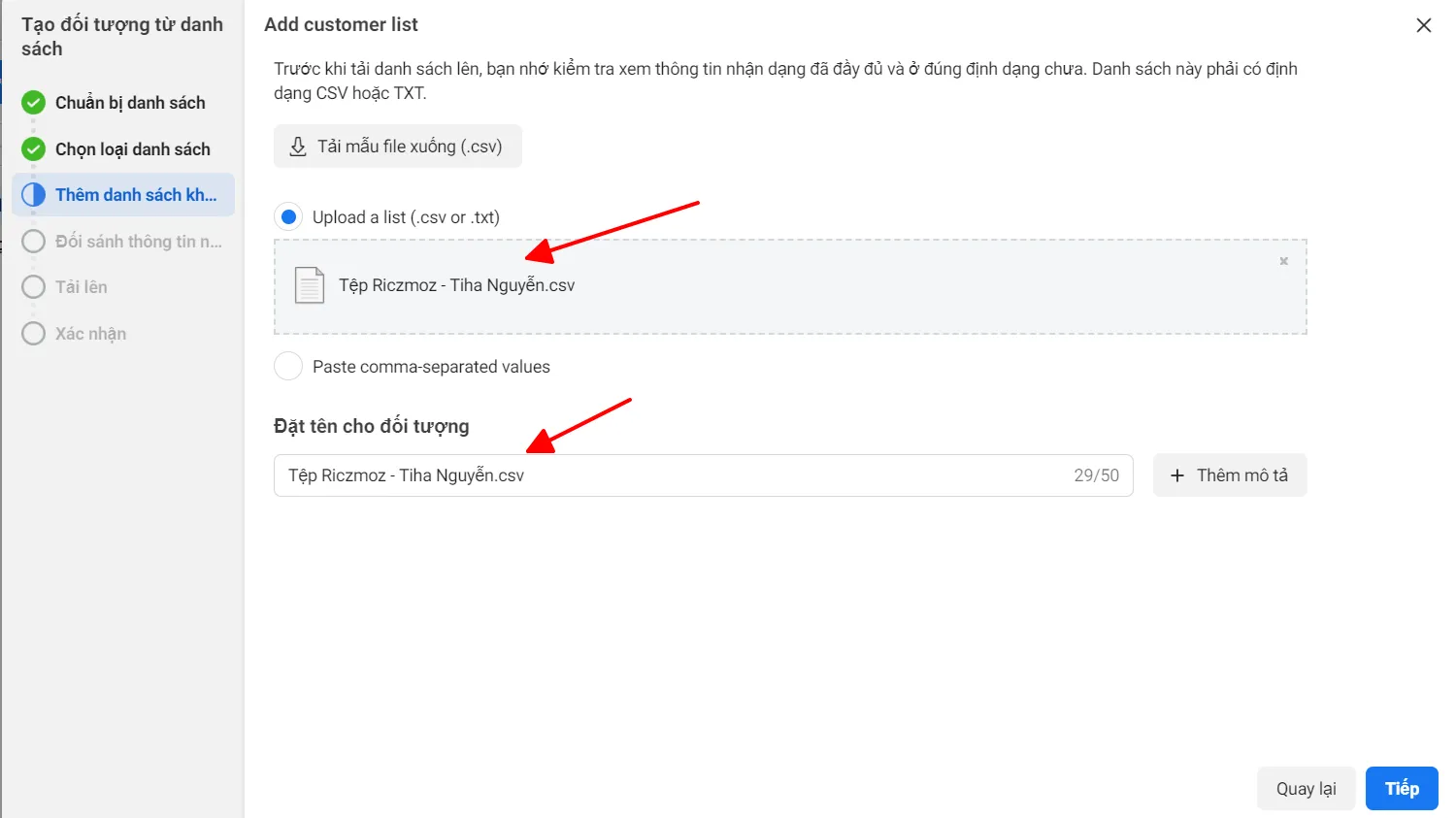
Task: Click the green checkmark beside Chọn loại danh sách
Action: (x=33, y=148)
